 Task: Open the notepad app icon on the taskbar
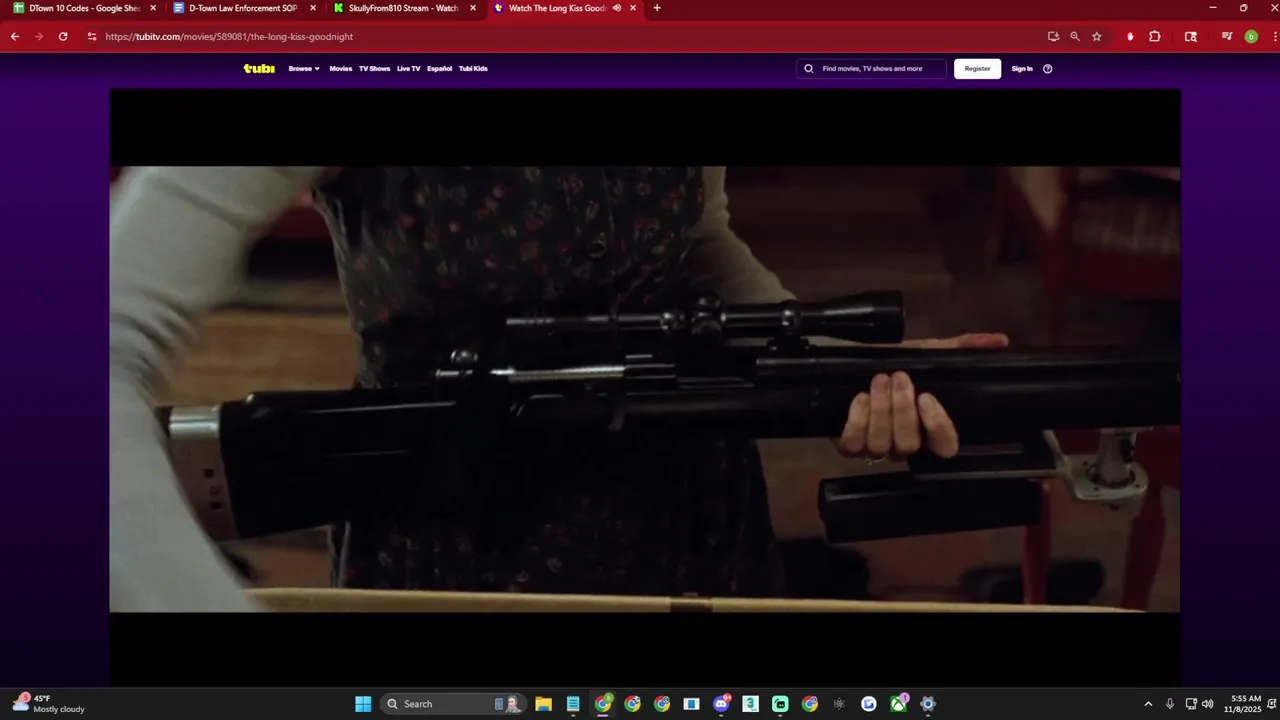click(573, 704)
